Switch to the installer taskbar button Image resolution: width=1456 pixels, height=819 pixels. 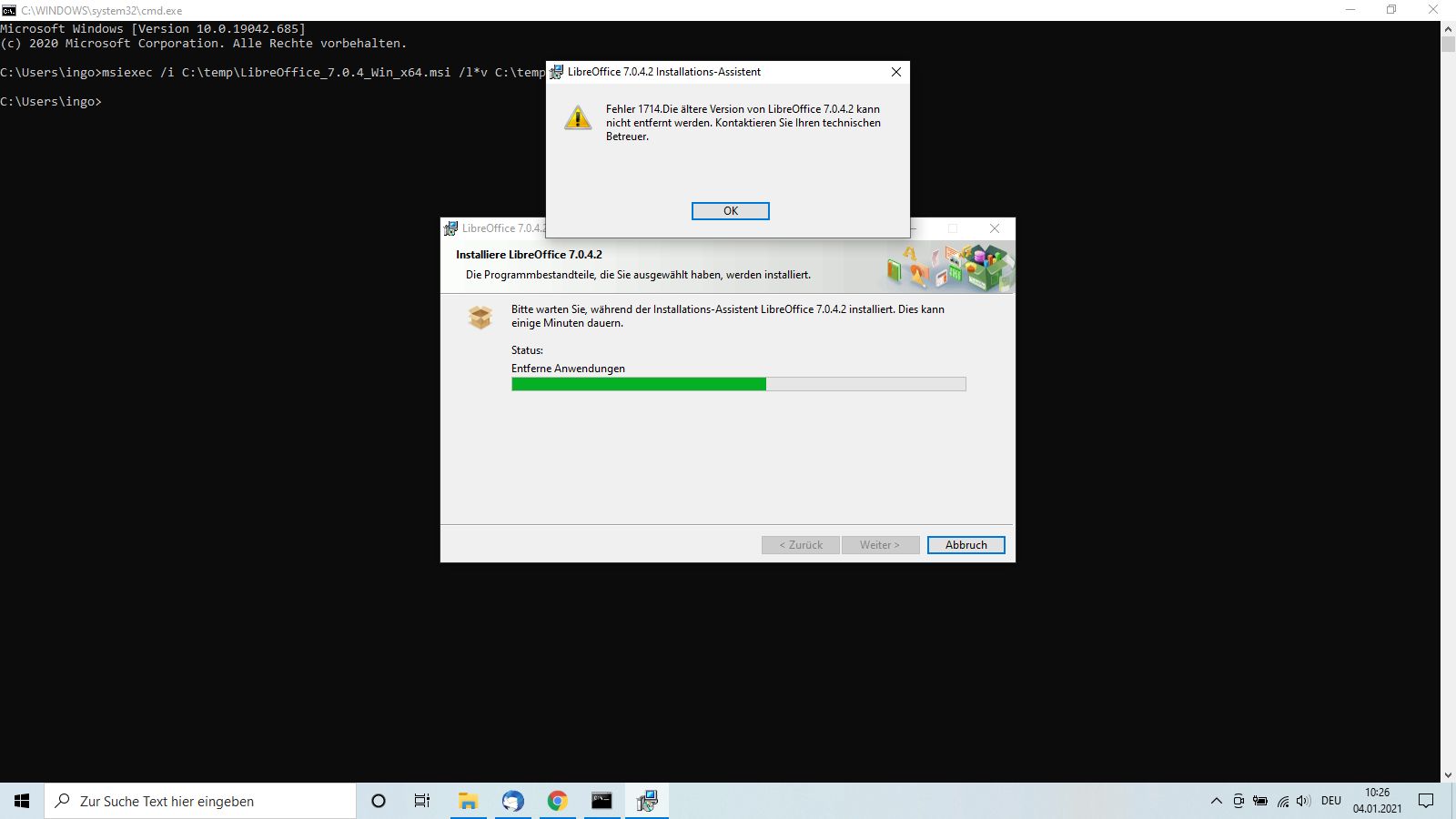tap(647, 801)
